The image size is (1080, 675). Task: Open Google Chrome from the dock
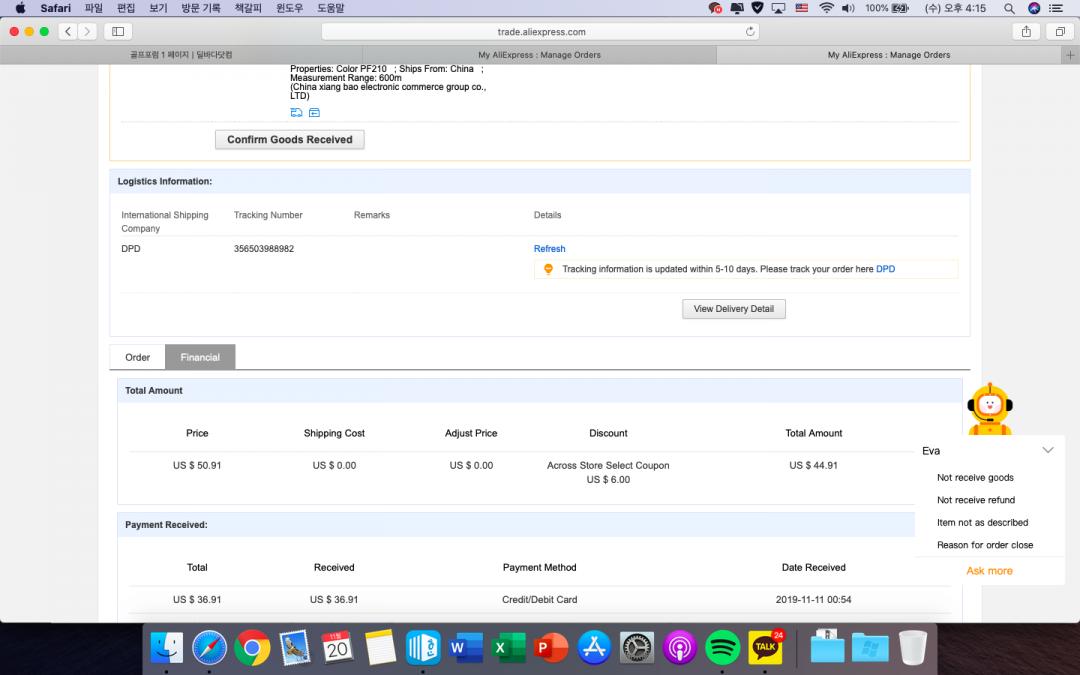[x=252, y=648]
